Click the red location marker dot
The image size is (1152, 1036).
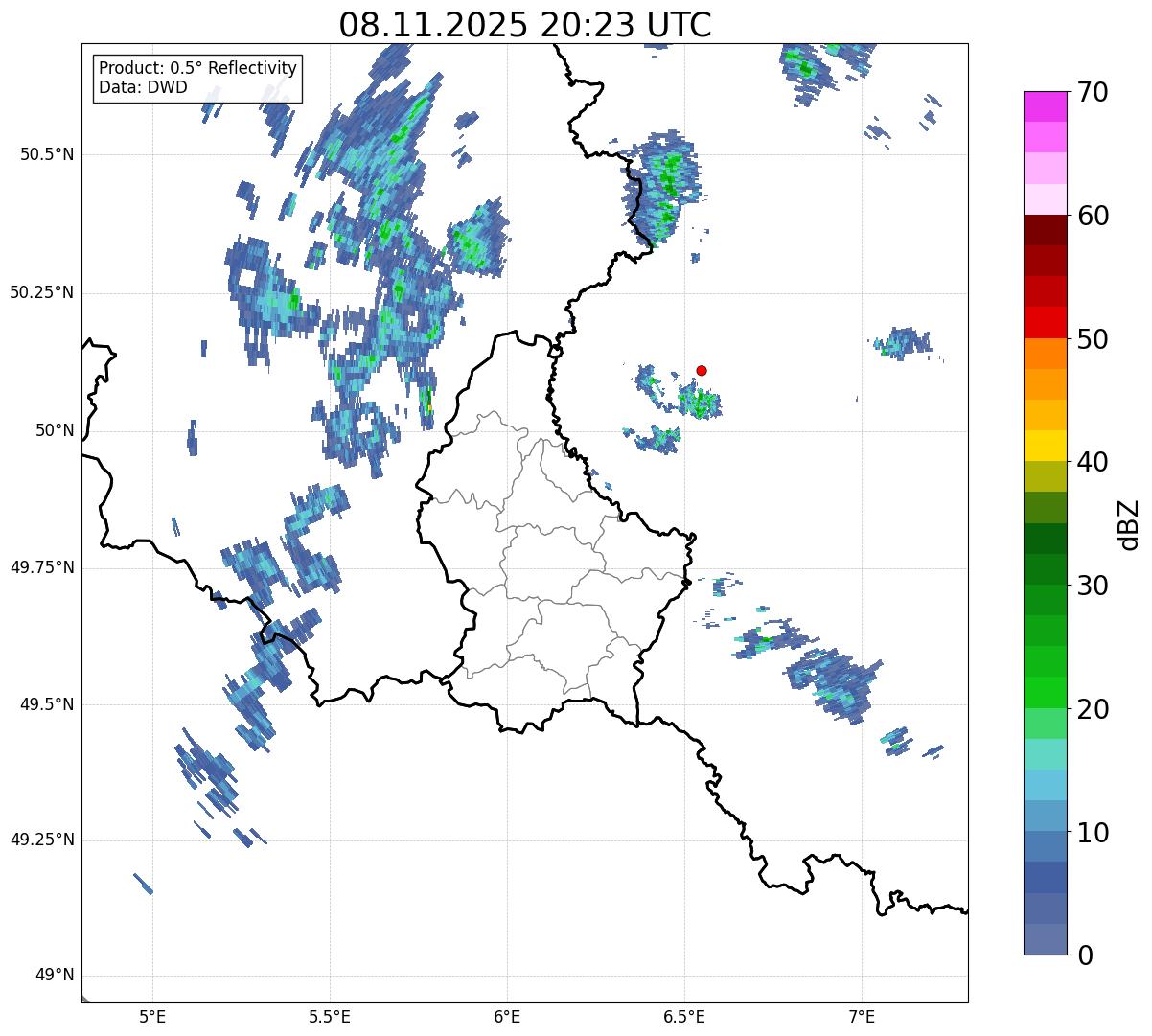[702, 370]
